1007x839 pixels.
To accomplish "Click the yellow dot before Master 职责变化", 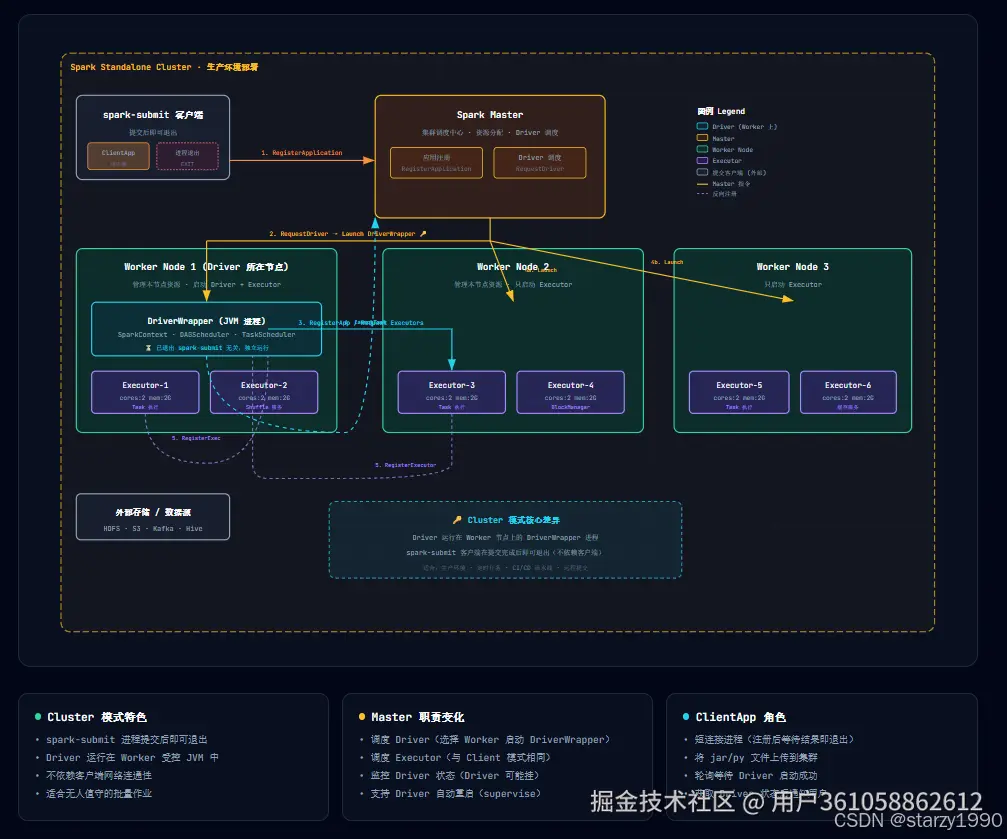I will (362, 716).
